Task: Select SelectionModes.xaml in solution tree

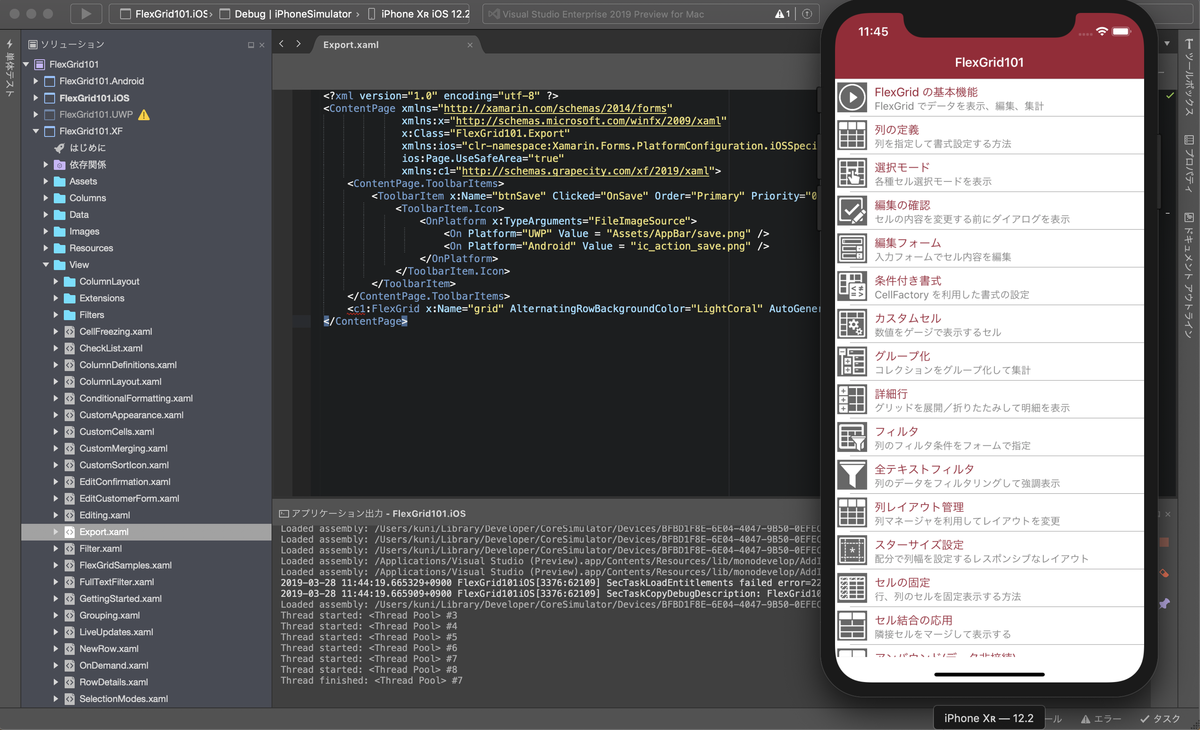Action: click(123, 699)
